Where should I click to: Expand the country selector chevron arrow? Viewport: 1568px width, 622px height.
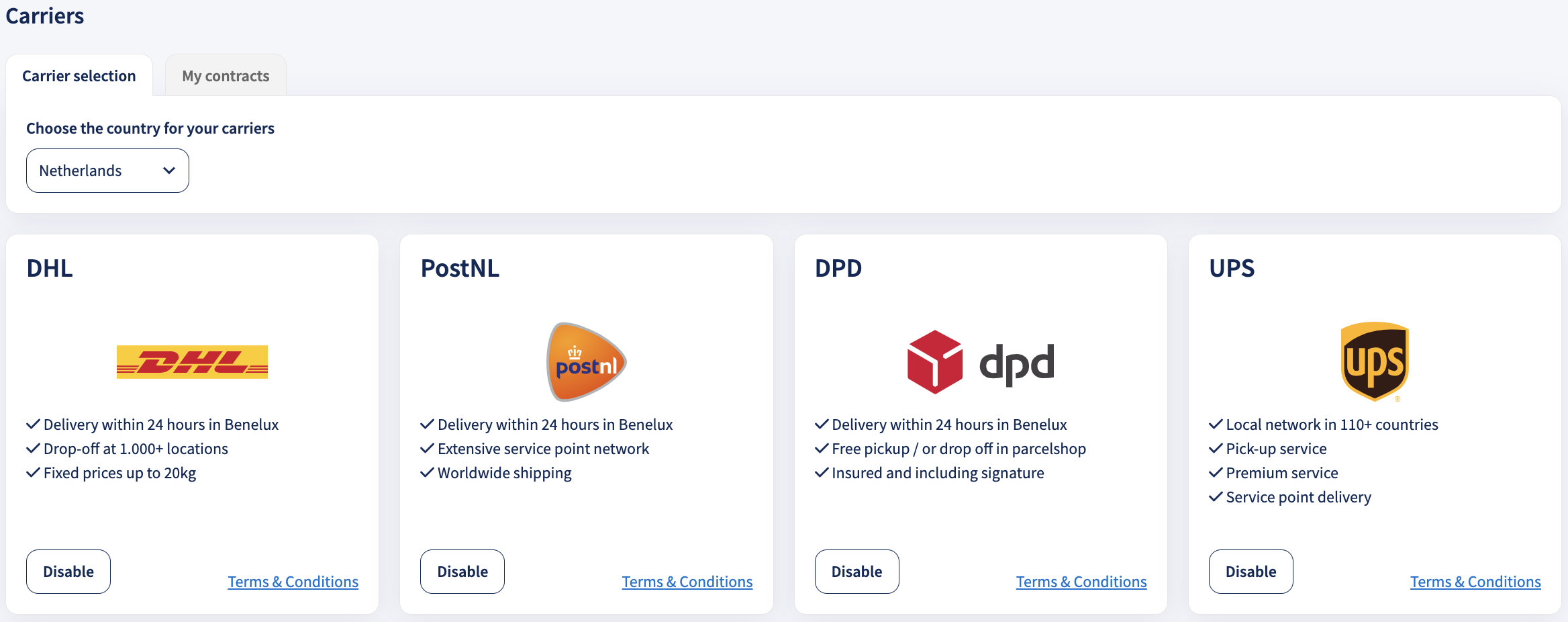pyautogui.click(x=169, y=171)
